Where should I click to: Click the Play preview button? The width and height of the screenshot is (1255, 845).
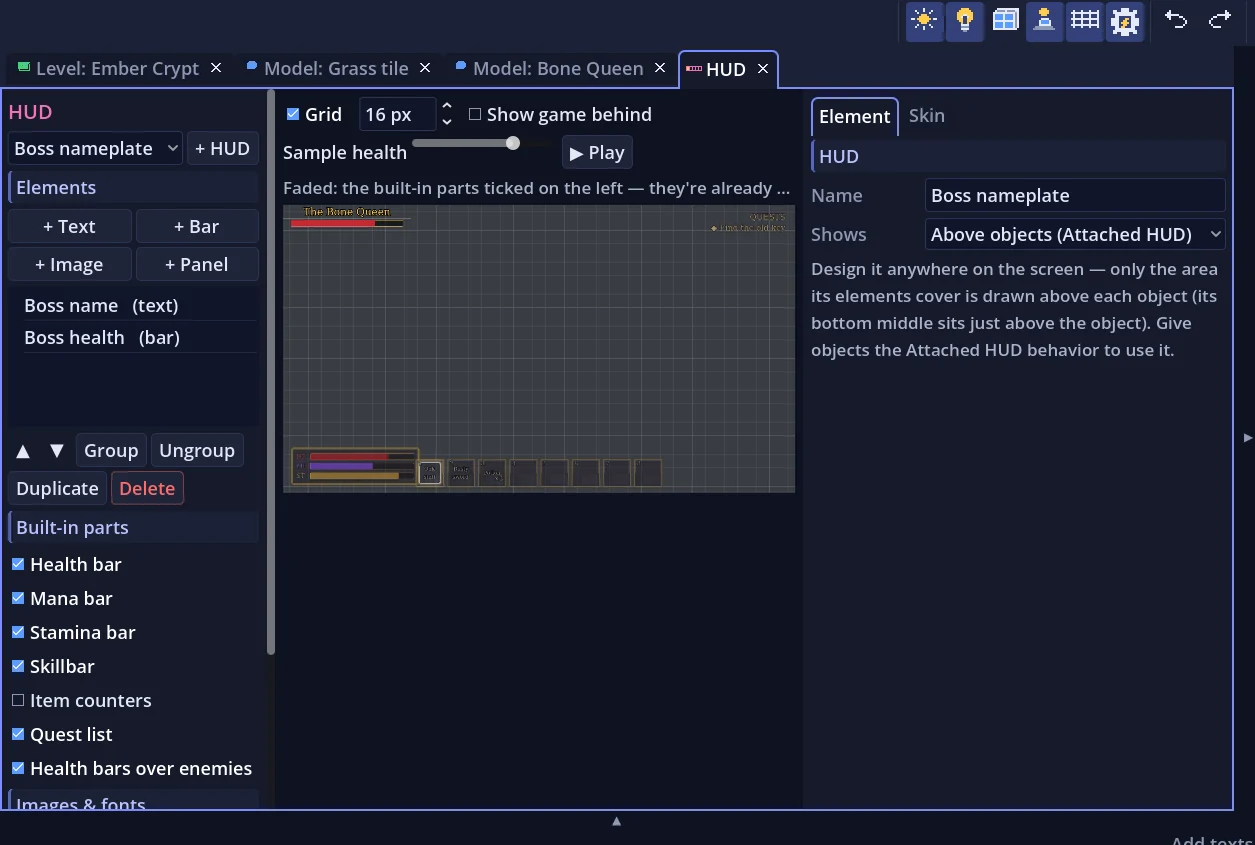click(597, 153)
